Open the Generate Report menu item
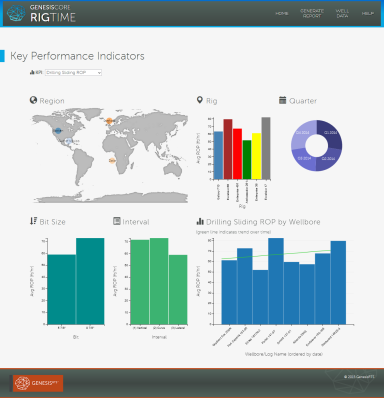 312,13
